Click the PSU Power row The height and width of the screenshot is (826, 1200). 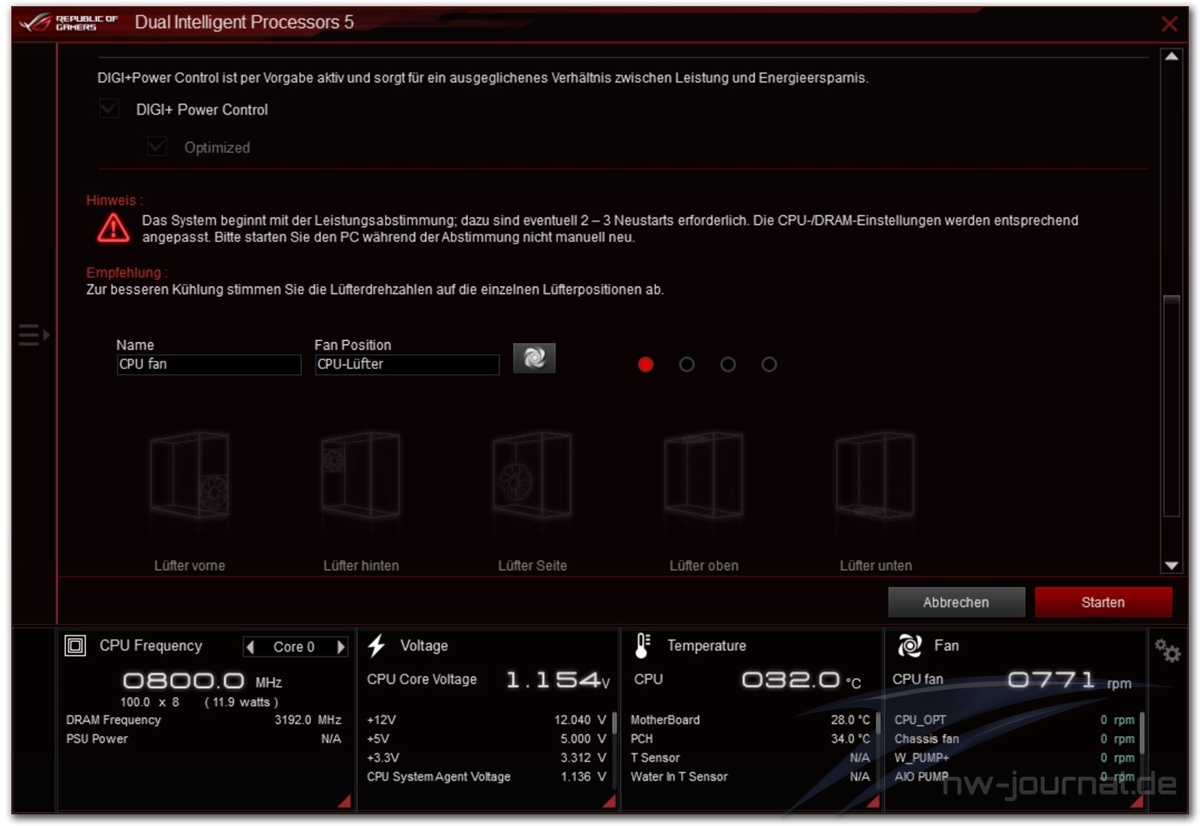pos(204,739)
